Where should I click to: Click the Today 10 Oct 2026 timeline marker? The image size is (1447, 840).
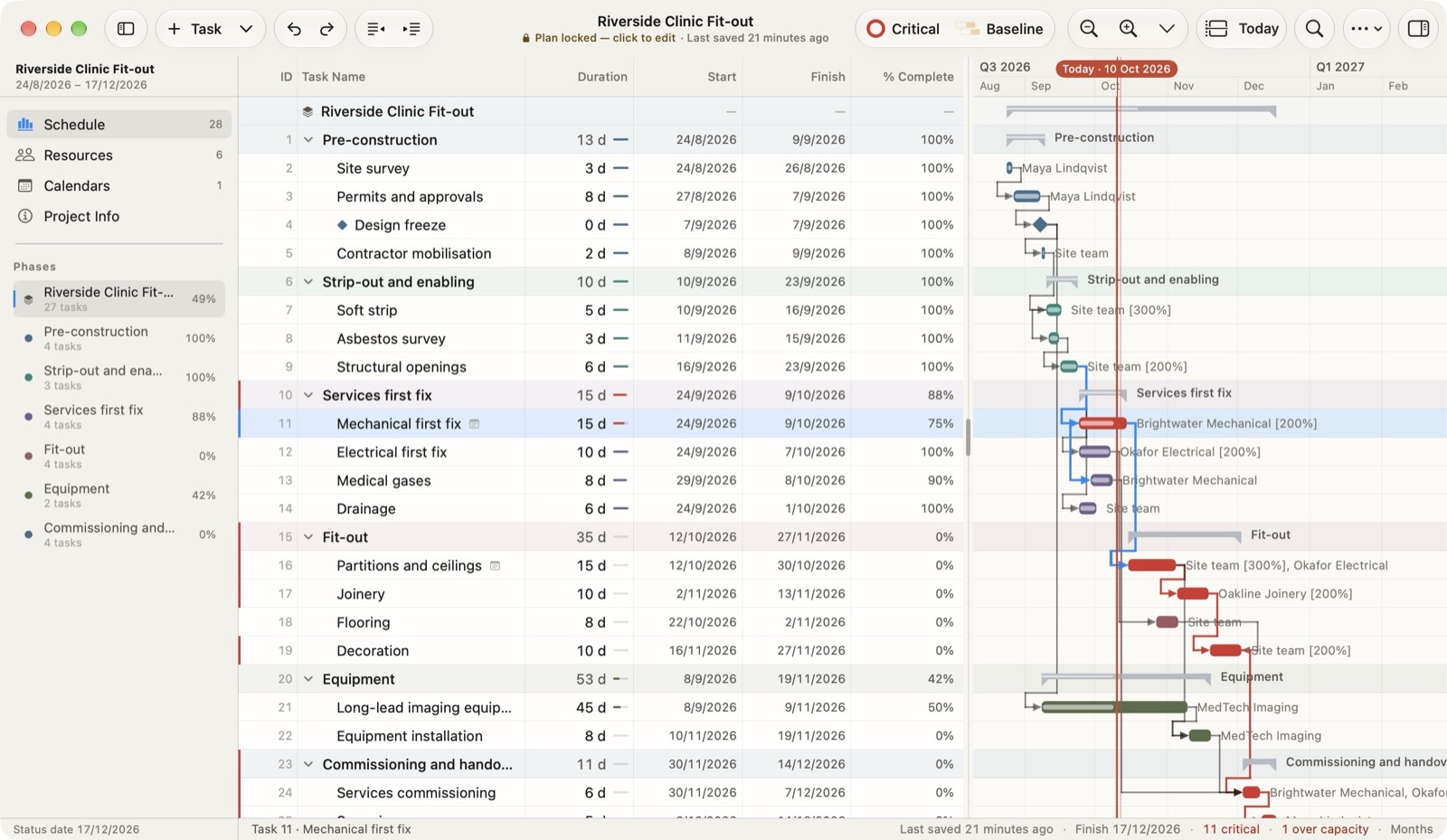tap(1116, 69)
